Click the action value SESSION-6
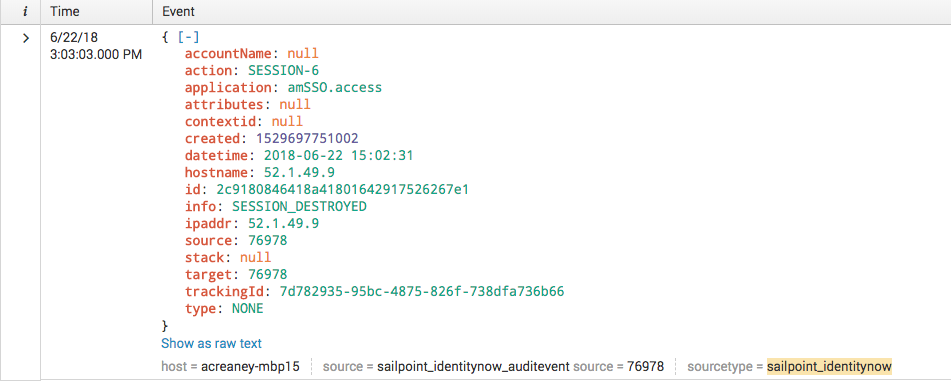The height and width of the screenshot is (381, 951). coord(283,71)
